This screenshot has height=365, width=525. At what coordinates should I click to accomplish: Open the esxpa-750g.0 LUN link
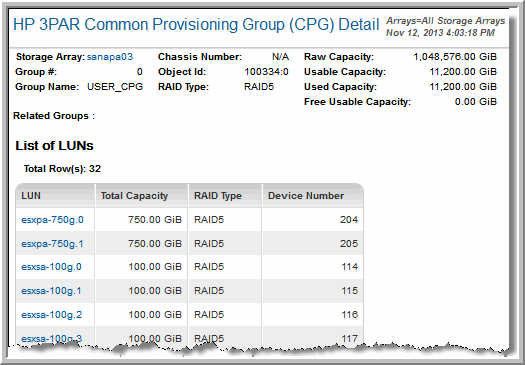tap(52, 220)
